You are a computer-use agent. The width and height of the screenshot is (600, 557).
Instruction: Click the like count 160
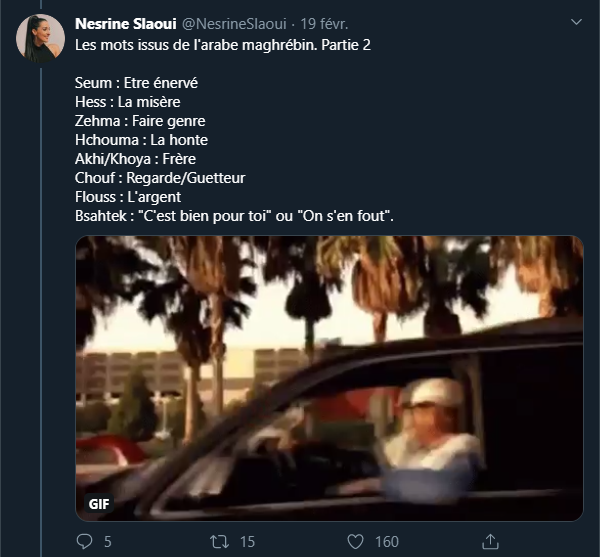(x=386, y=541)
